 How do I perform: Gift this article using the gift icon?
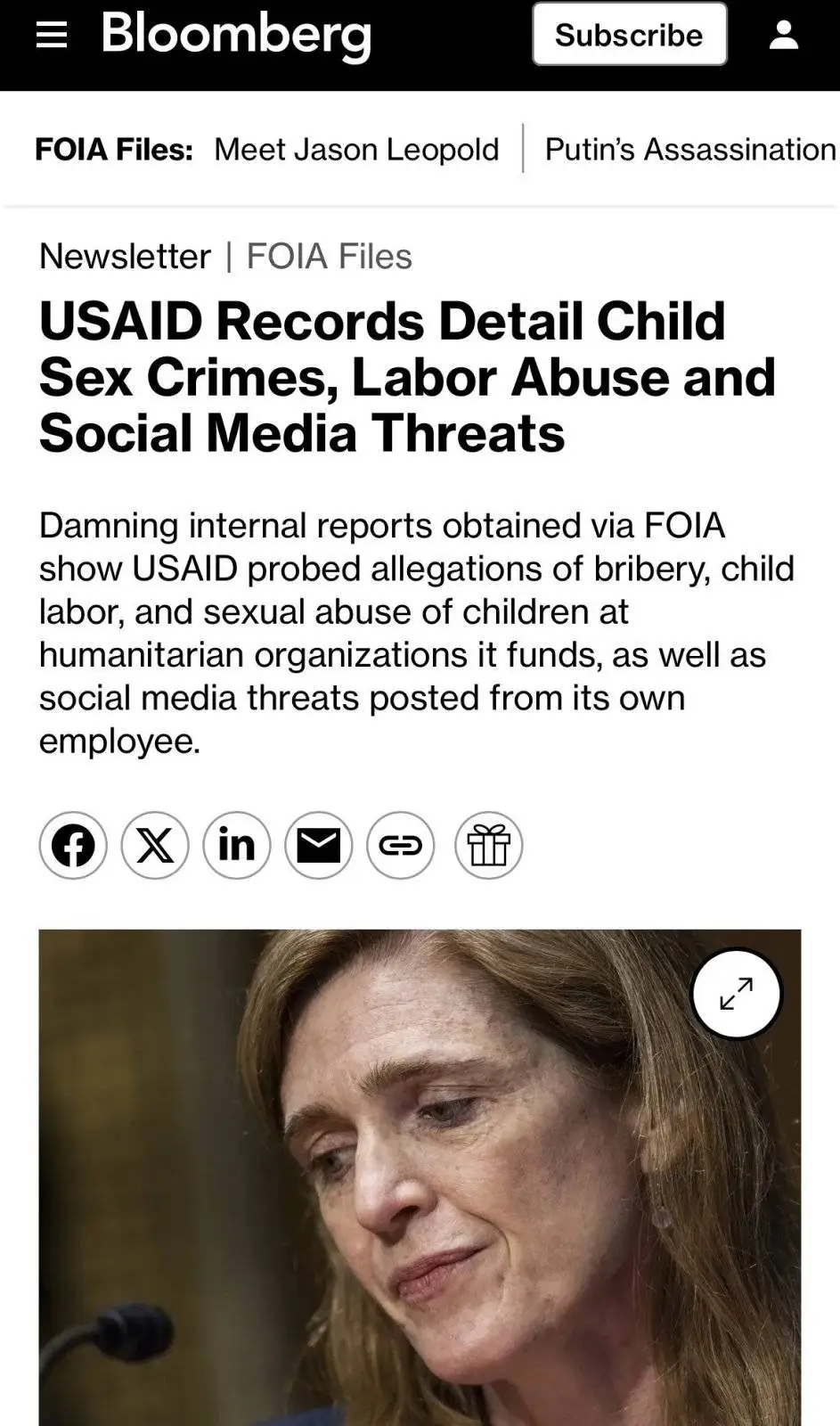[x=488, y=845]
